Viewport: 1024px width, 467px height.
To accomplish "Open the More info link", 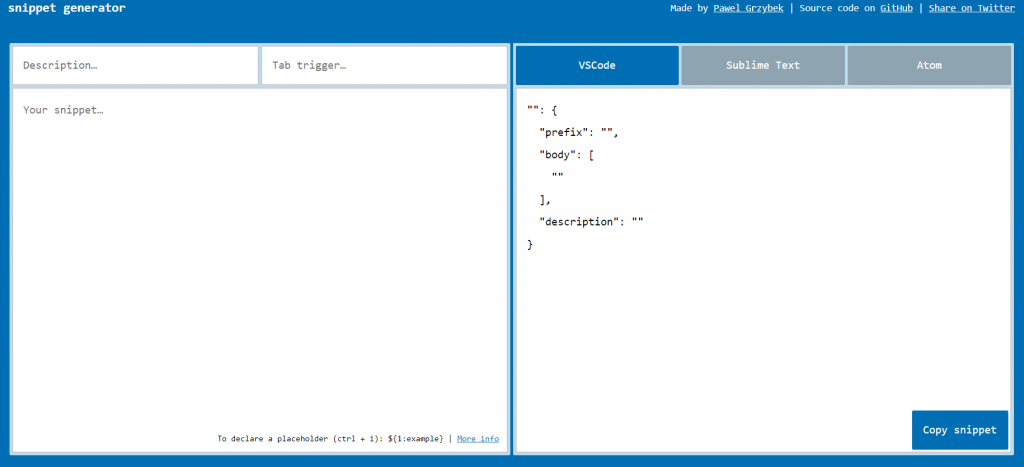I will click(478, 438).
